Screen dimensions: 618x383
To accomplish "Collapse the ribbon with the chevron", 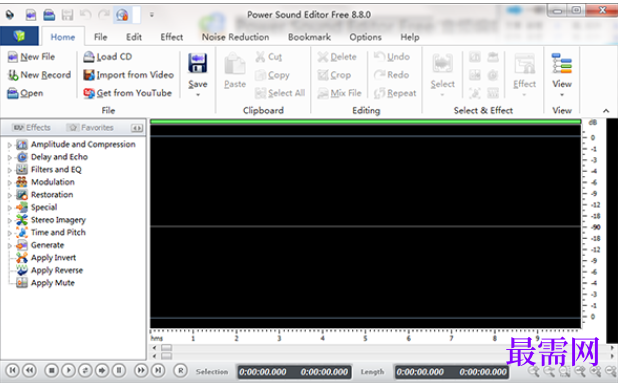I will point(606,111).
